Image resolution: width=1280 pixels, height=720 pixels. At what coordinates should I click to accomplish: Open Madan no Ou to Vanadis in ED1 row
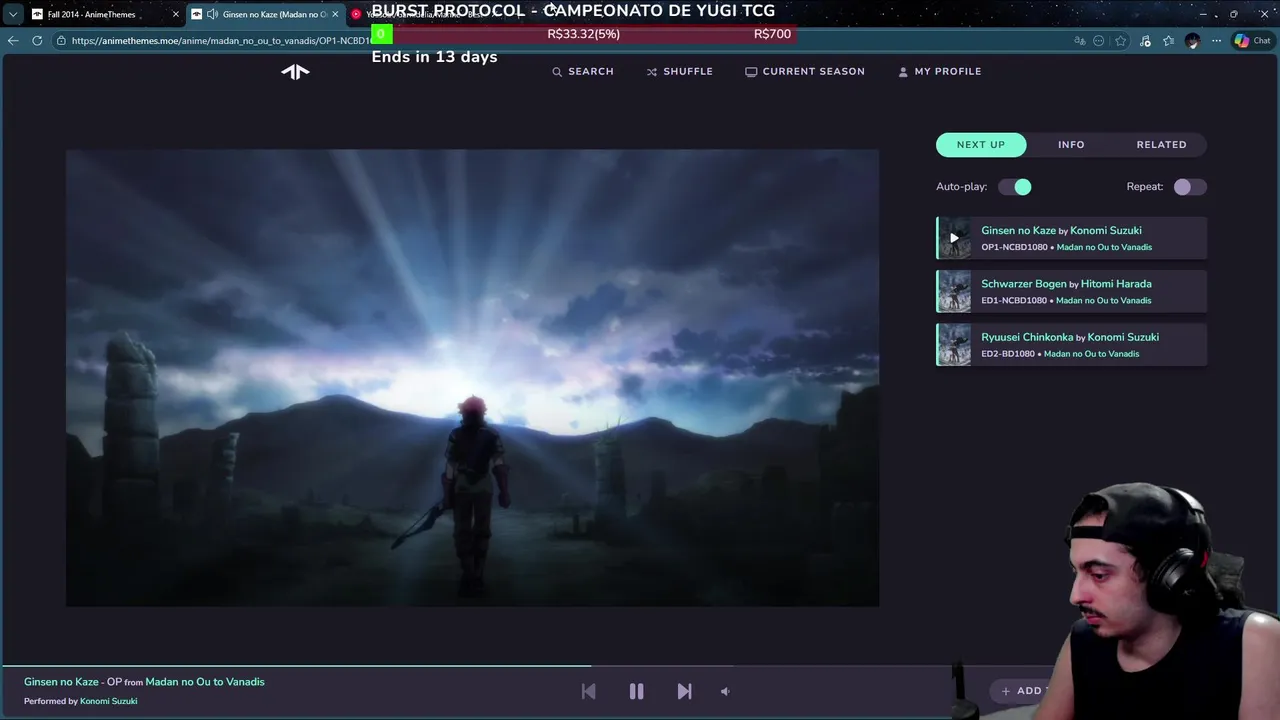(x=1103, y=300)
